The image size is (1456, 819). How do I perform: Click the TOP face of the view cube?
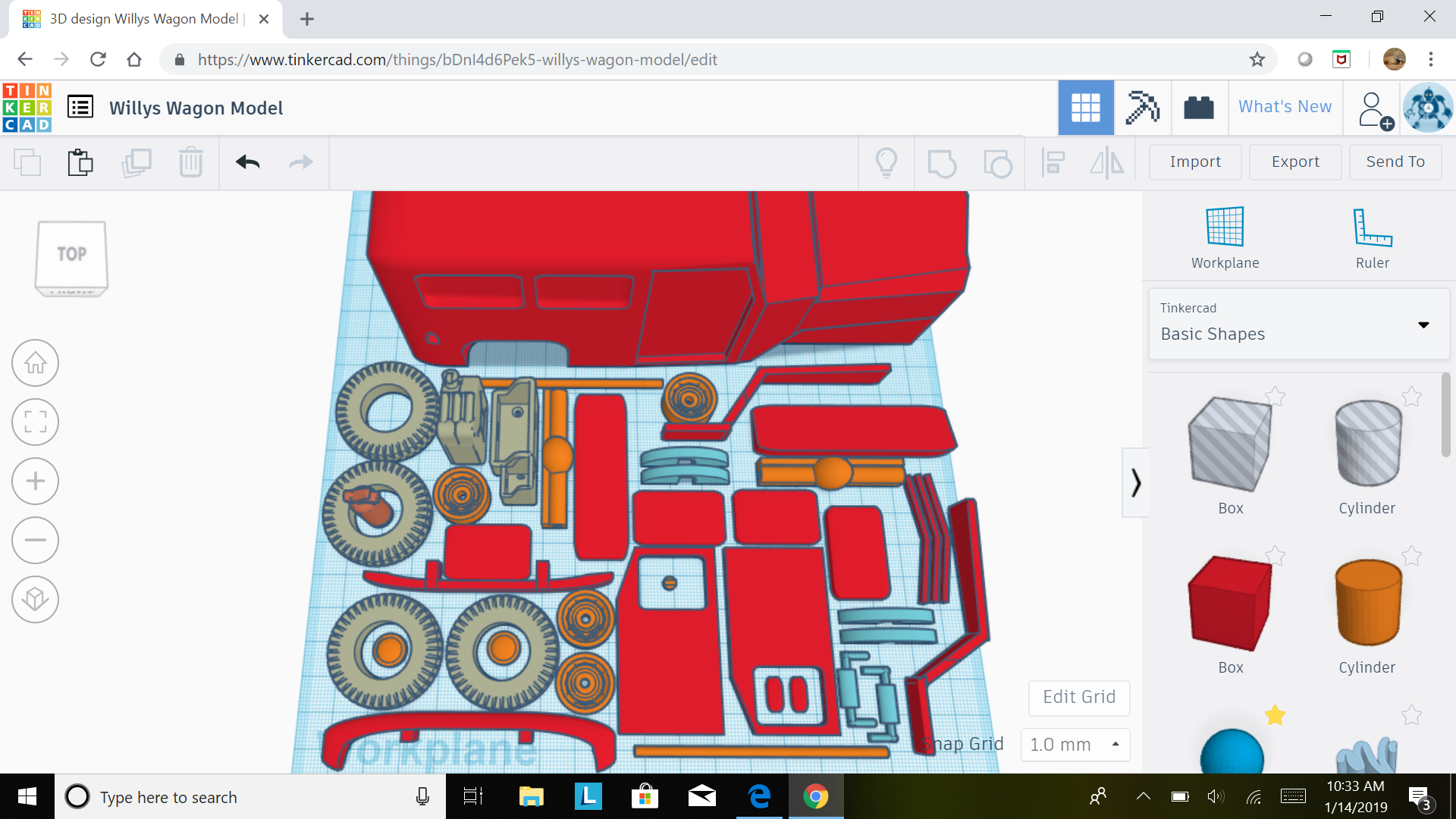pos(71,254)
